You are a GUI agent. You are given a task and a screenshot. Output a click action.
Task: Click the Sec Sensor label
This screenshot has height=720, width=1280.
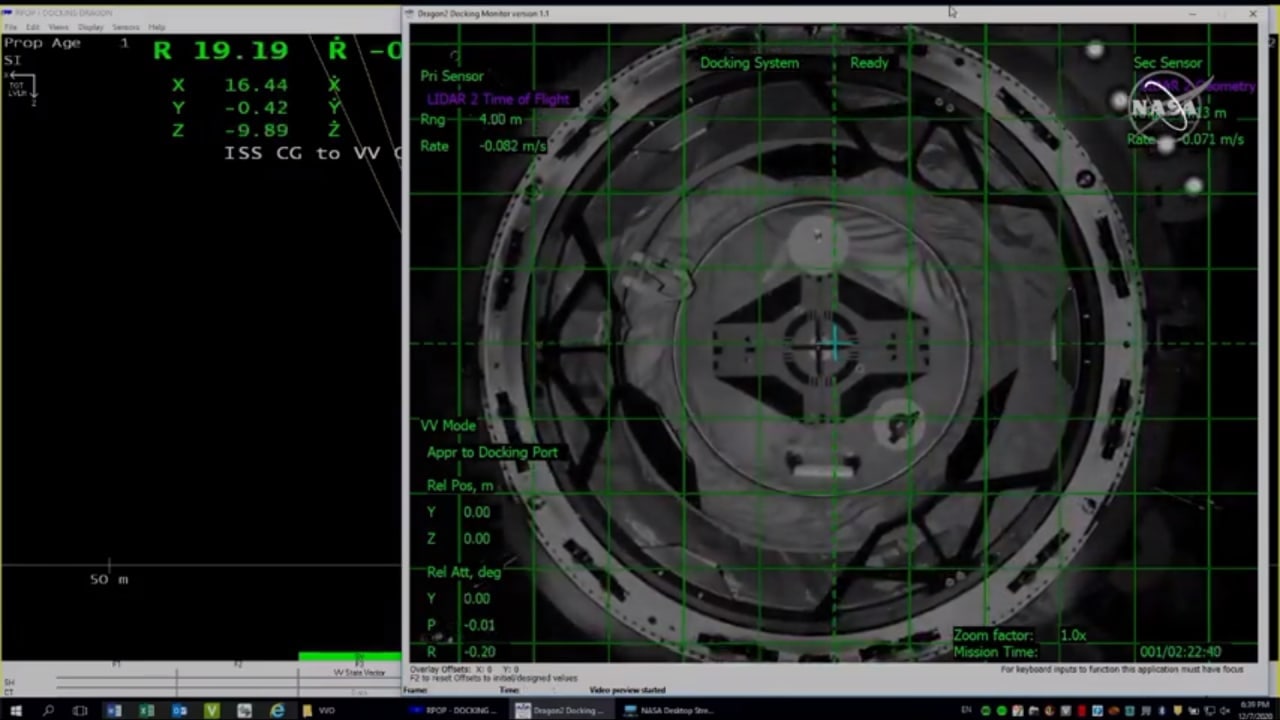point(1167,63)
